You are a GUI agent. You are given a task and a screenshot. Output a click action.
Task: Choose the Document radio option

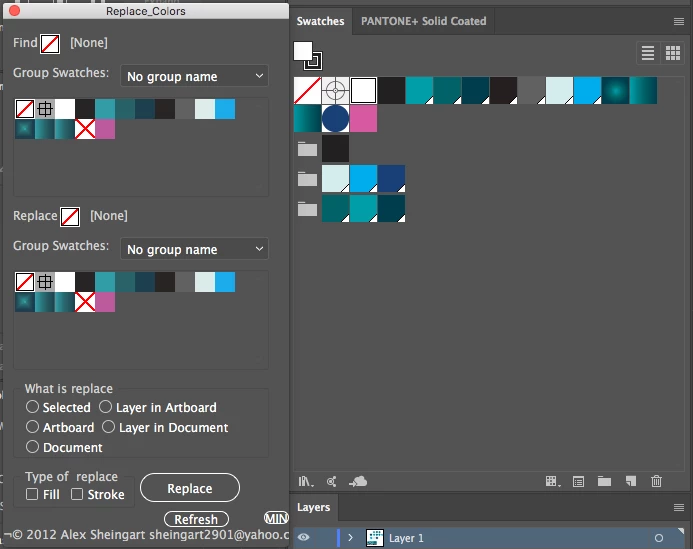point(64,447)
